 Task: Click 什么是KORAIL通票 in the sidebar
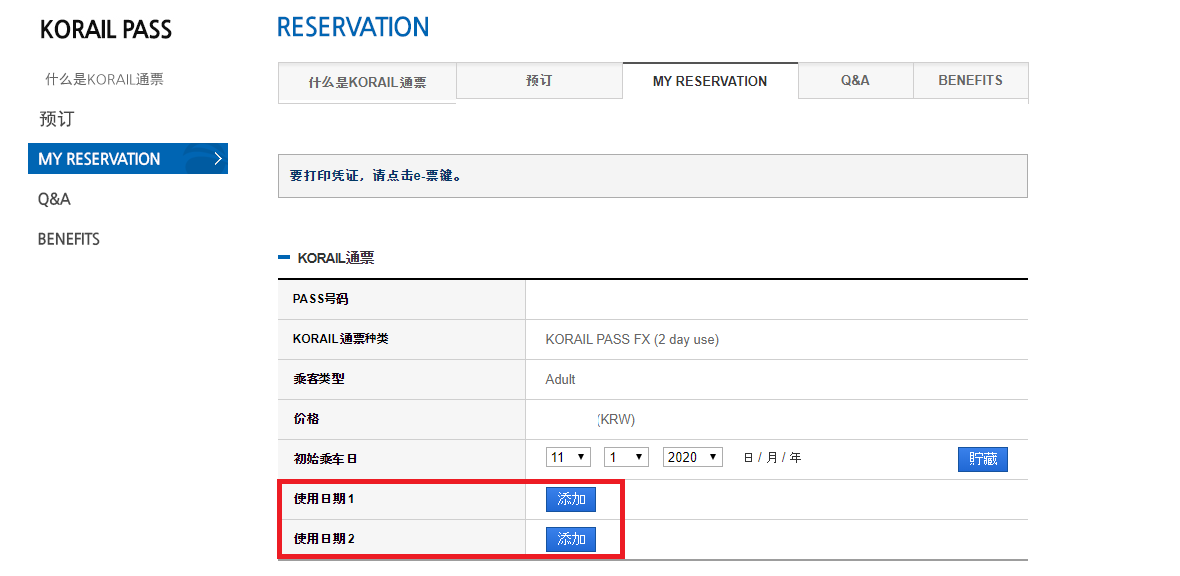(104, 79)
